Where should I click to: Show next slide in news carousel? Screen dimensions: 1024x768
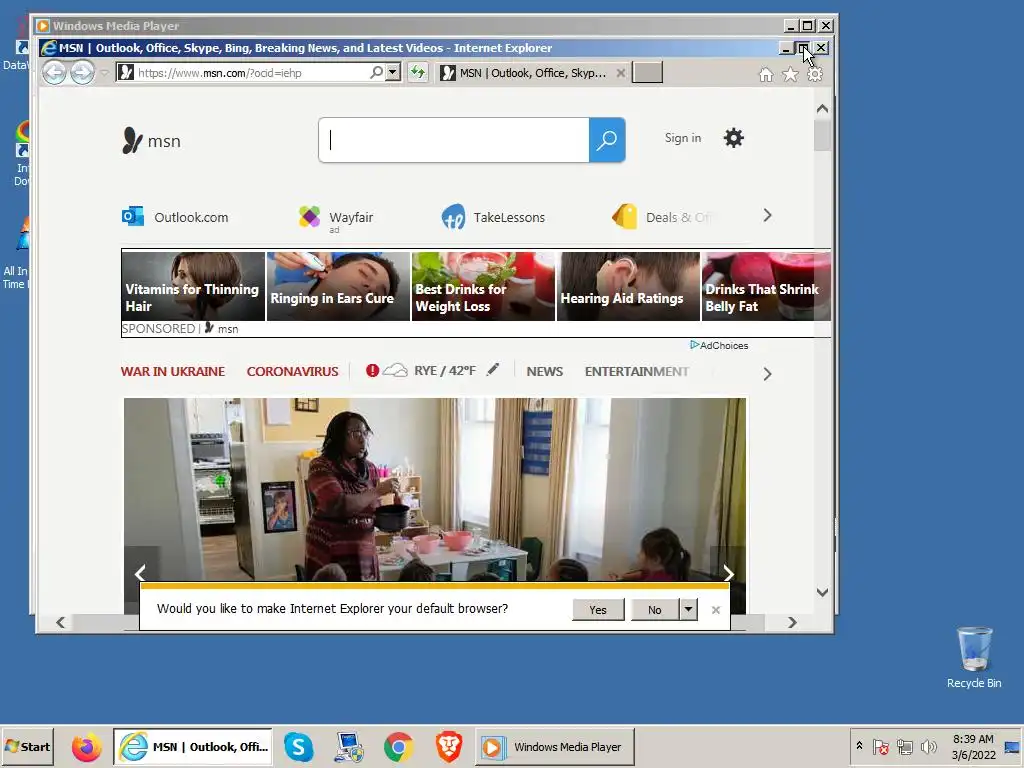point(728,573)
